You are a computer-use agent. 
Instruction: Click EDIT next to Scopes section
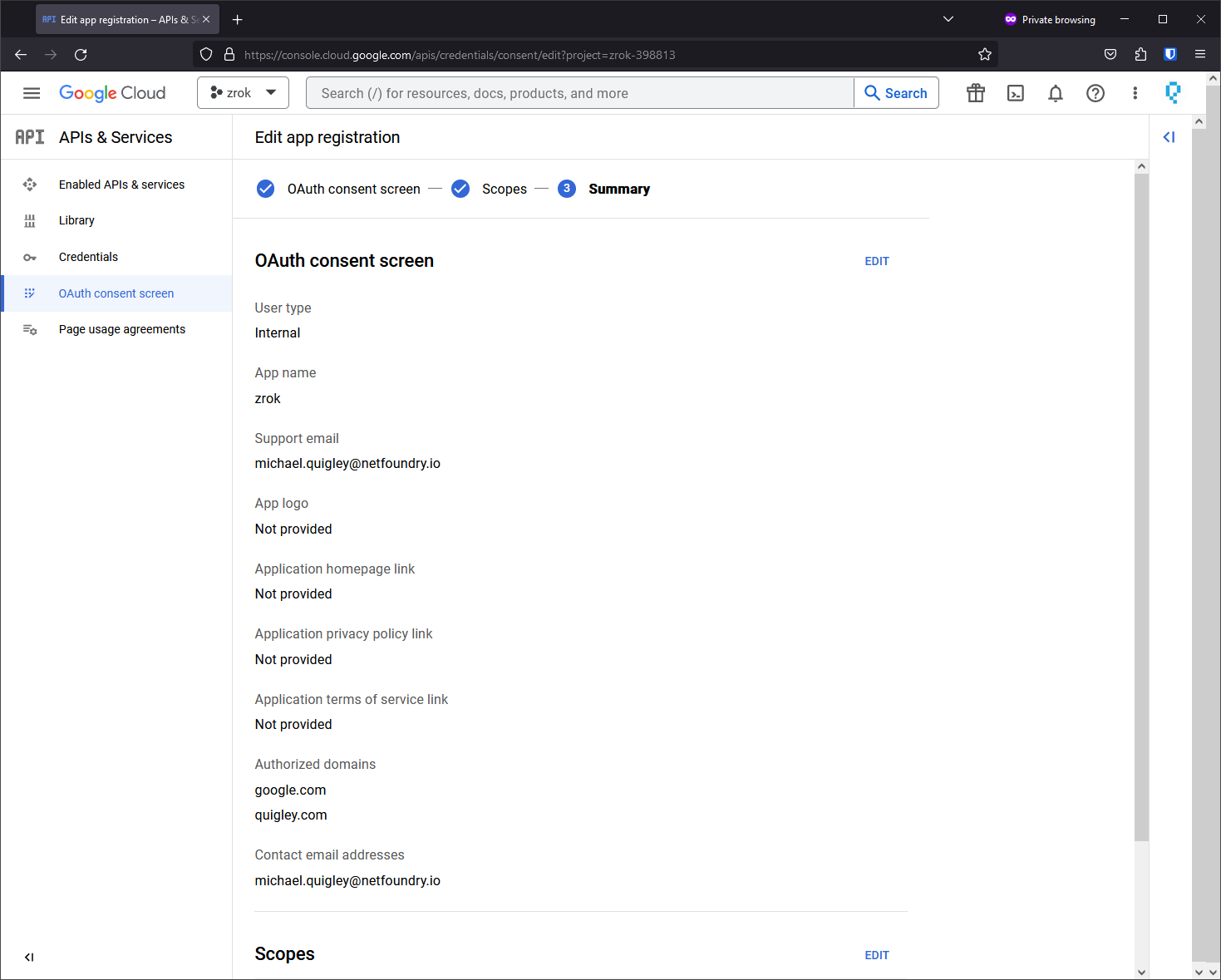coord(877,955)
